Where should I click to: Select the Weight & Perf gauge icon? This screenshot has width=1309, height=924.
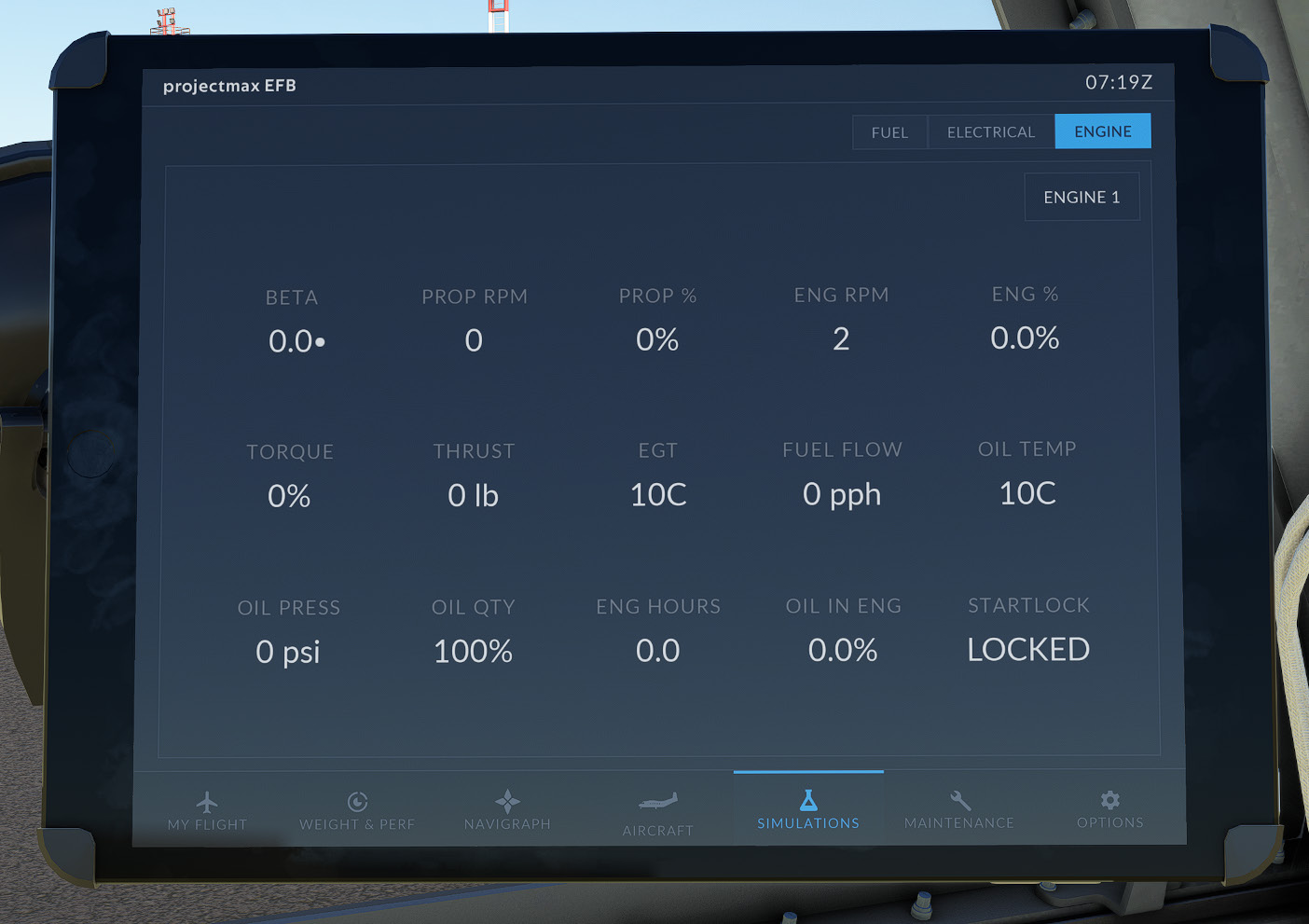357,802
